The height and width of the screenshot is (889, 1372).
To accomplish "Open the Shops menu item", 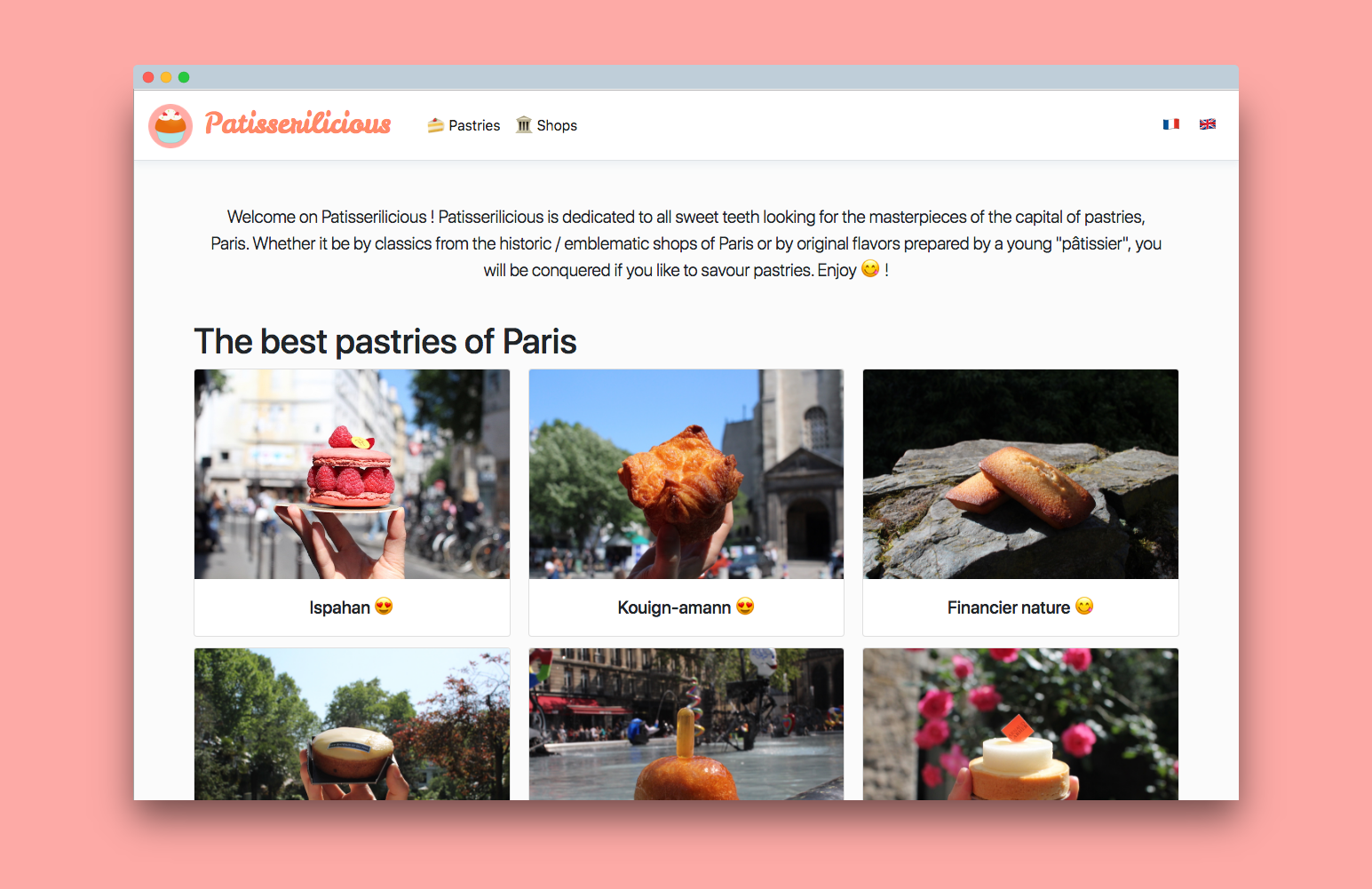I will point(546,125).
